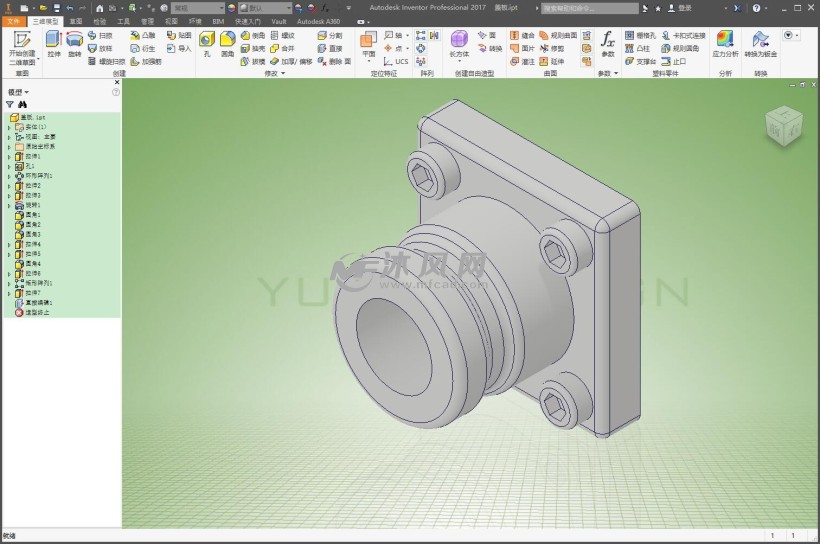
Task: Click the 登录 sign-in button
Action: 684,8
